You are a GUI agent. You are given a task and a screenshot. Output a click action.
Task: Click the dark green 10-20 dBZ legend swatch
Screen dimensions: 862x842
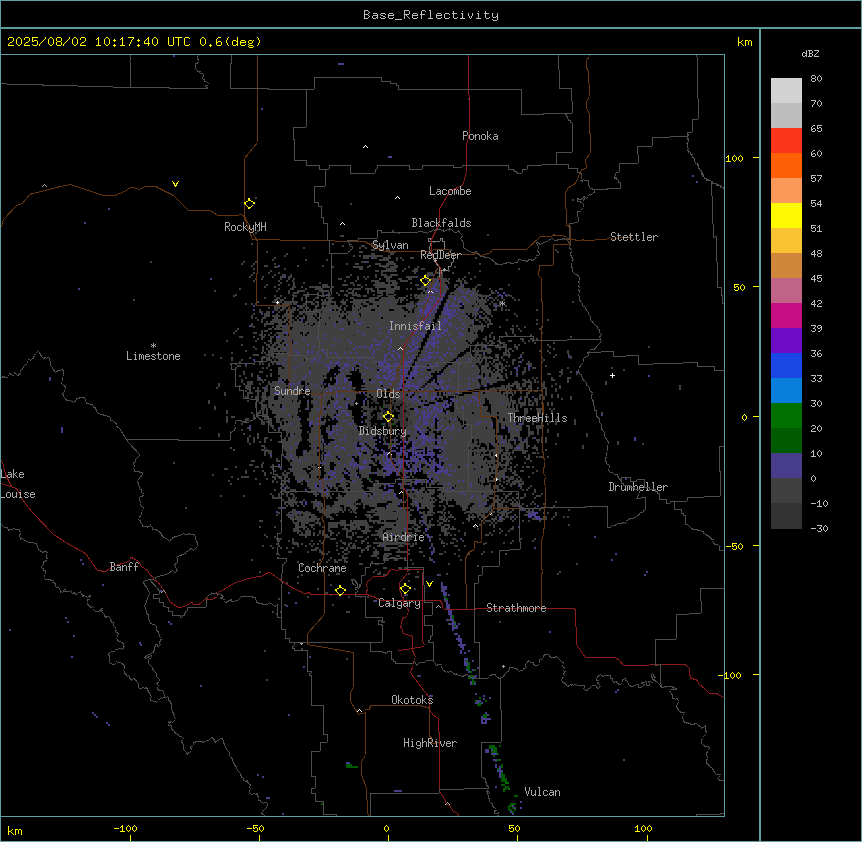pyautogui.click(x=786, y=440)
